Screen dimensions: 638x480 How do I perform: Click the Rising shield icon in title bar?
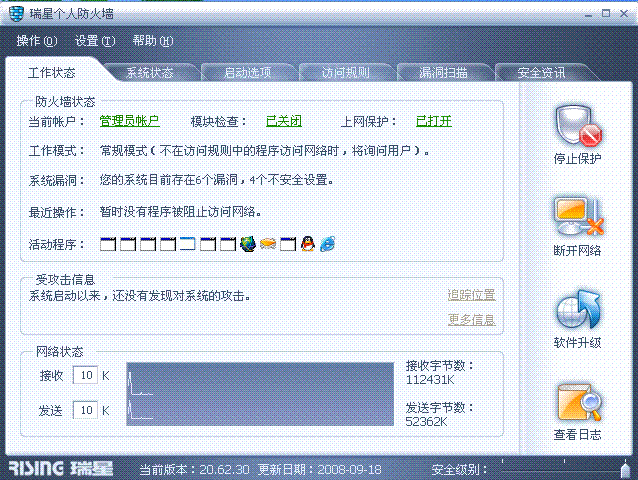(x=16, y=14)
